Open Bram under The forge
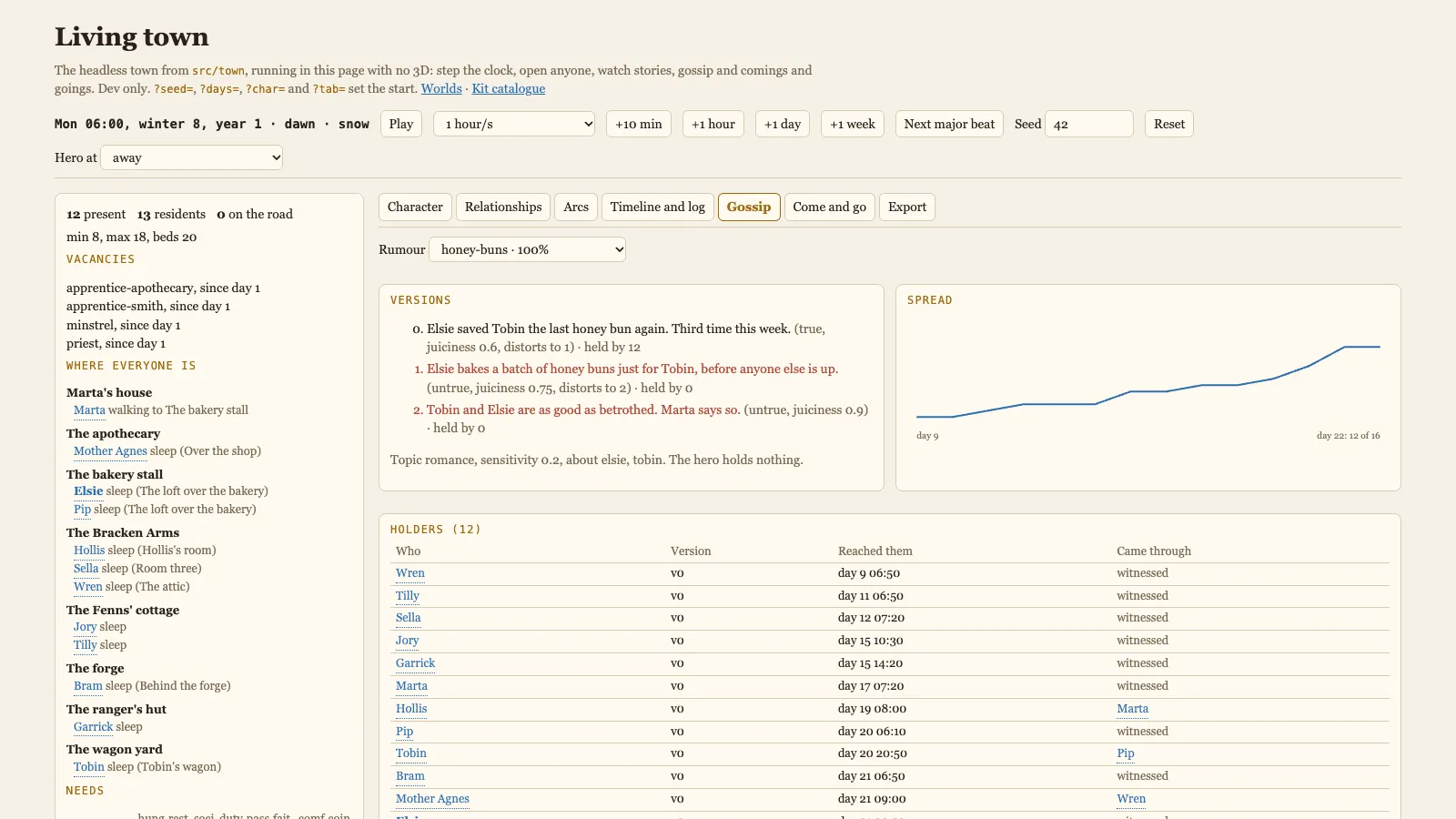Screen dimensions: 1456x819 [x=88, y=686]
